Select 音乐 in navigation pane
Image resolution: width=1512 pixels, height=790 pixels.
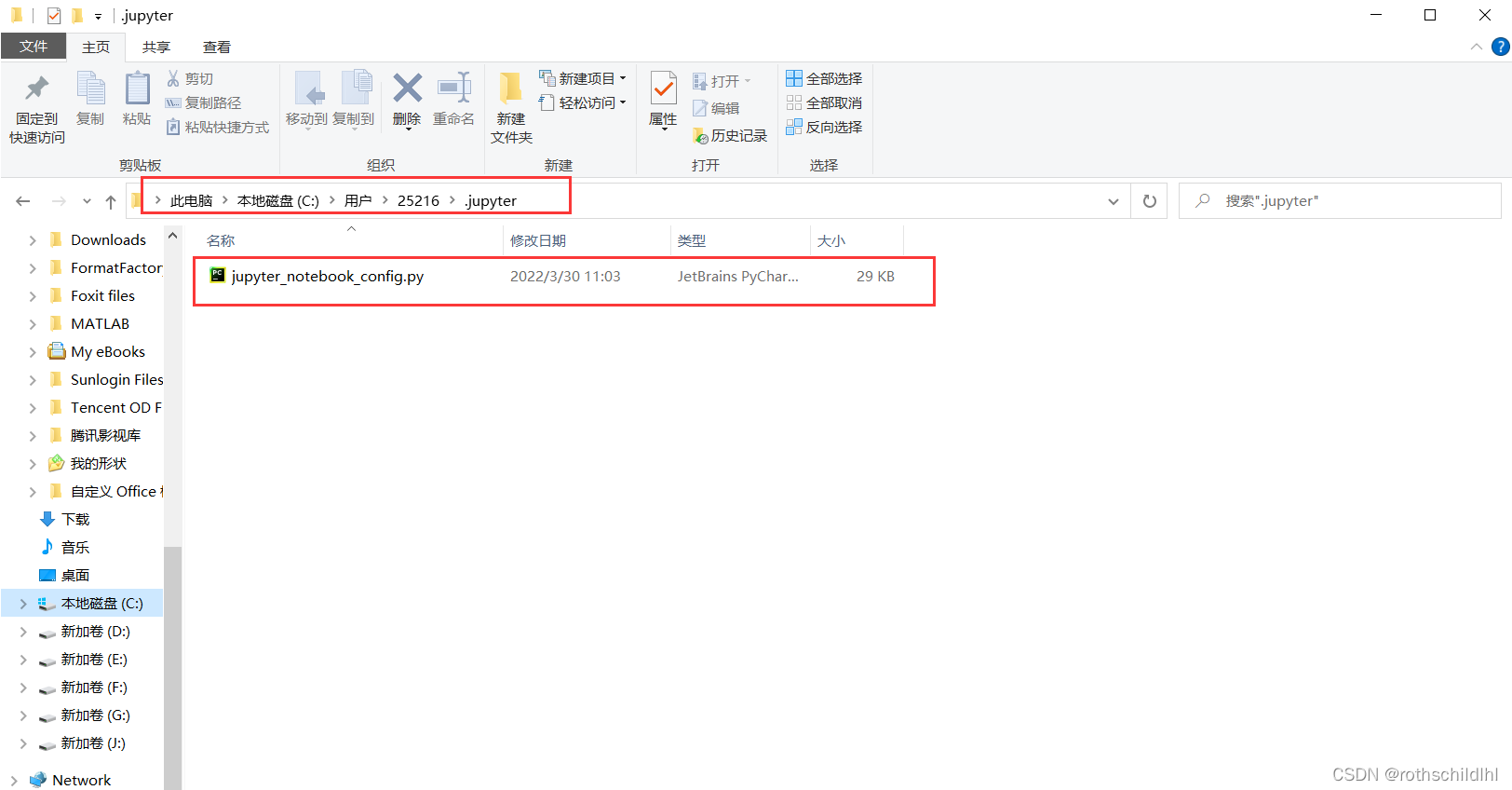[64, 548]
